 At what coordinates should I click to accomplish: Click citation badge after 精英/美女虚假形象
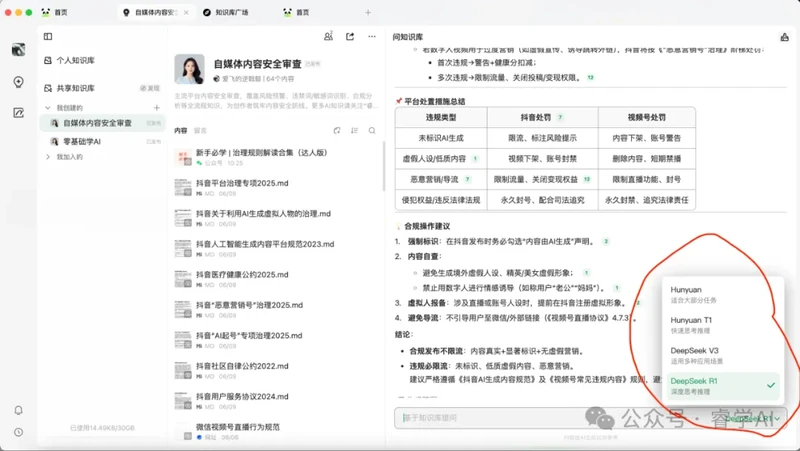point(586,273)
